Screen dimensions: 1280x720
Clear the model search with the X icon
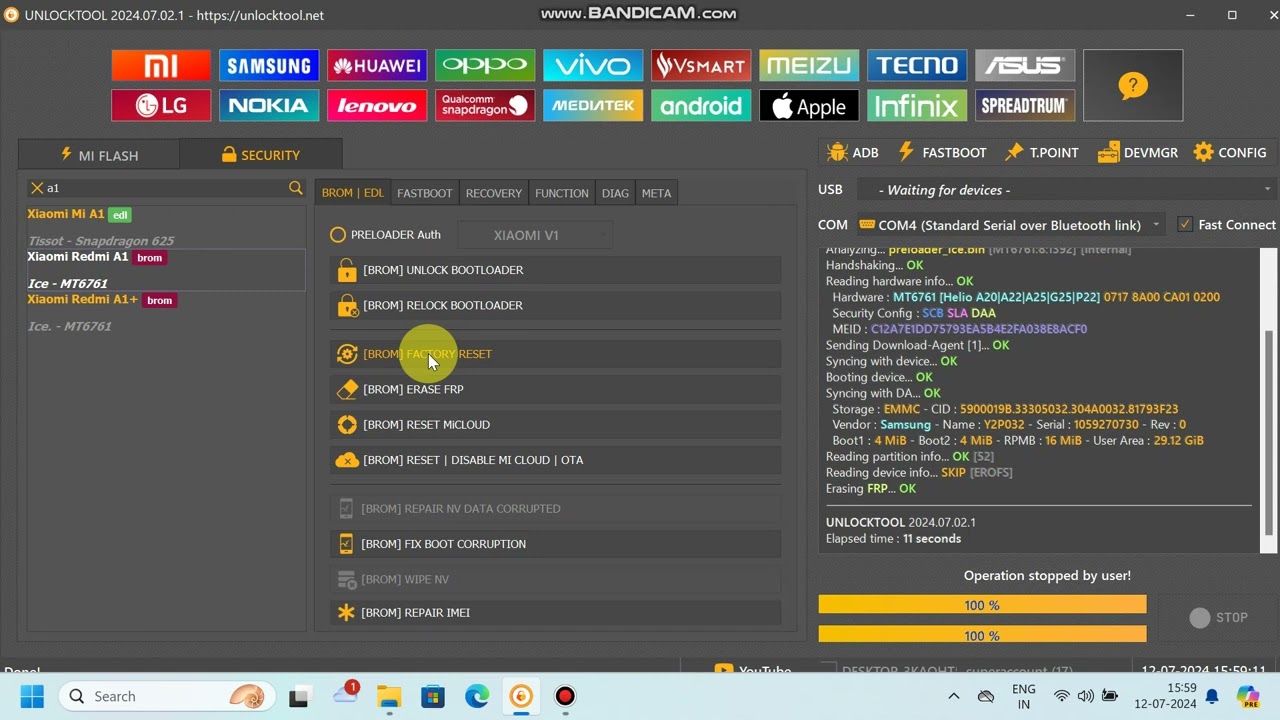37,188
